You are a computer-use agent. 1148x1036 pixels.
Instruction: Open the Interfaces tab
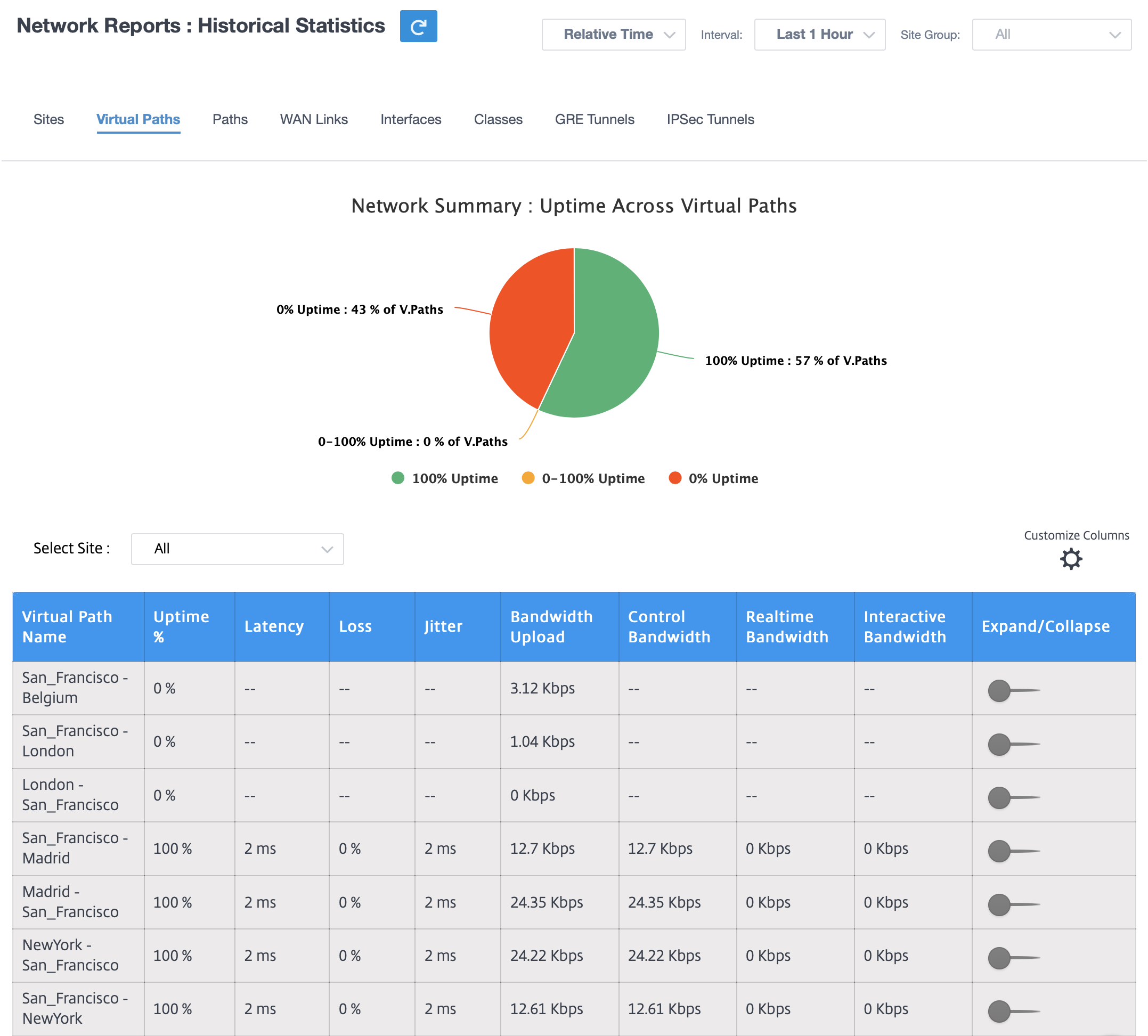(411, 119)
